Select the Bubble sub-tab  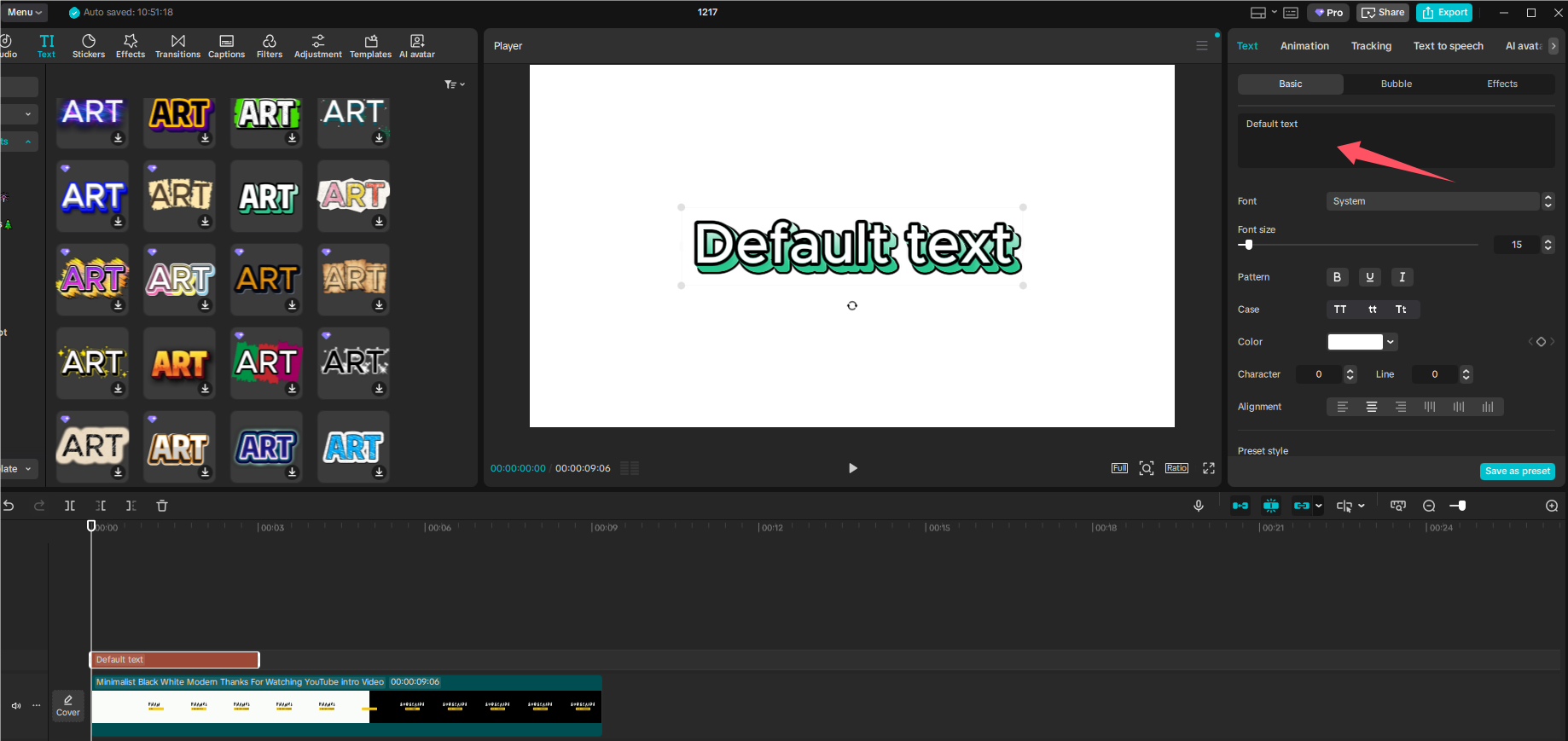pyautogui.click(x=1396, y=84)
